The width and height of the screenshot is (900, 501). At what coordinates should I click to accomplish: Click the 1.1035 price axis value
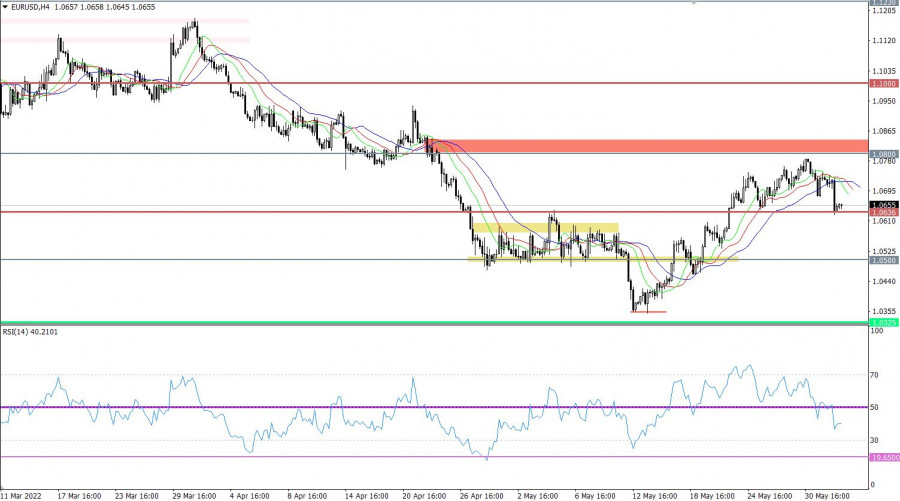point(884,71)
